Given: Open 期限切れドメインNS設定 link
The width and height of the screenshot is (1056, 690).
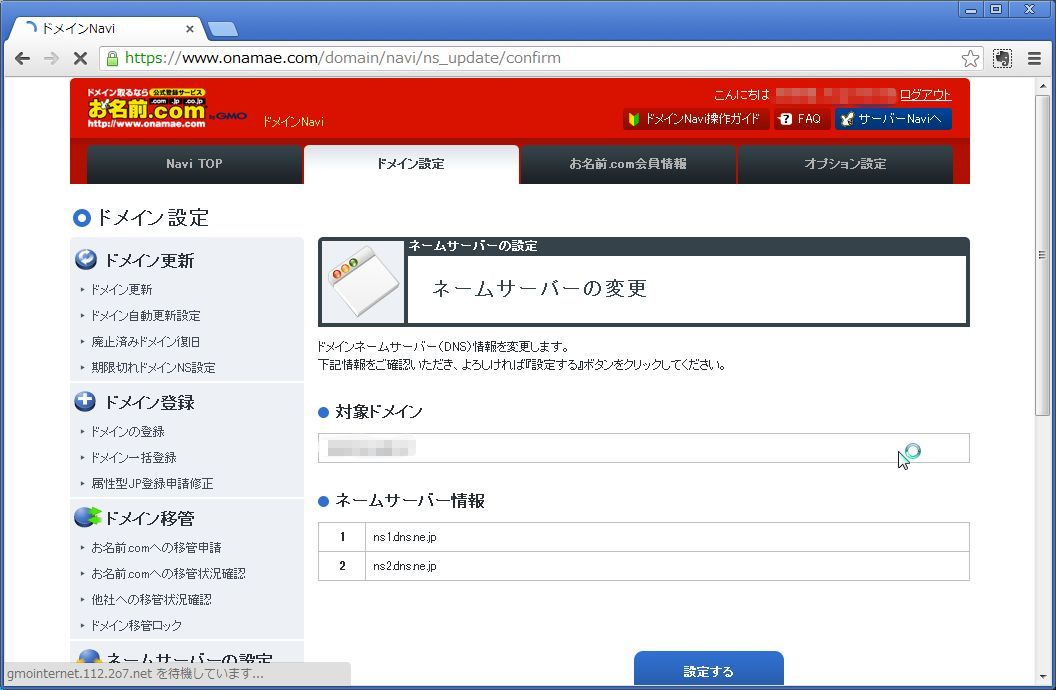Looking at the screenshot, I should coord(153,368).
